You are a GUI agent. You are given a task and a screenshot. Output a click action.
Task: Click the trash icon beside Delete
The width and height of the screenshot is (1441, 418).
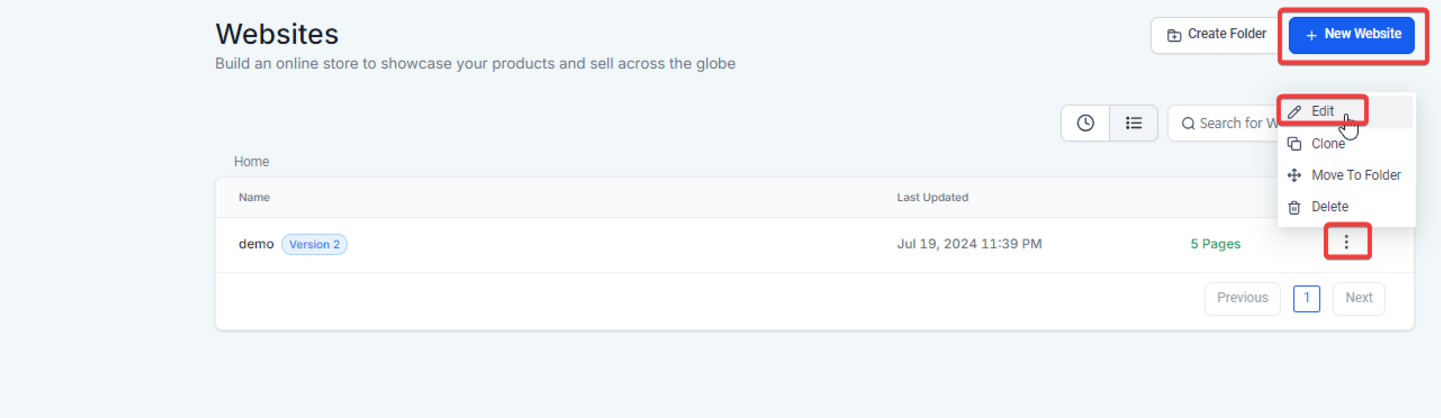coord(1294,207)
